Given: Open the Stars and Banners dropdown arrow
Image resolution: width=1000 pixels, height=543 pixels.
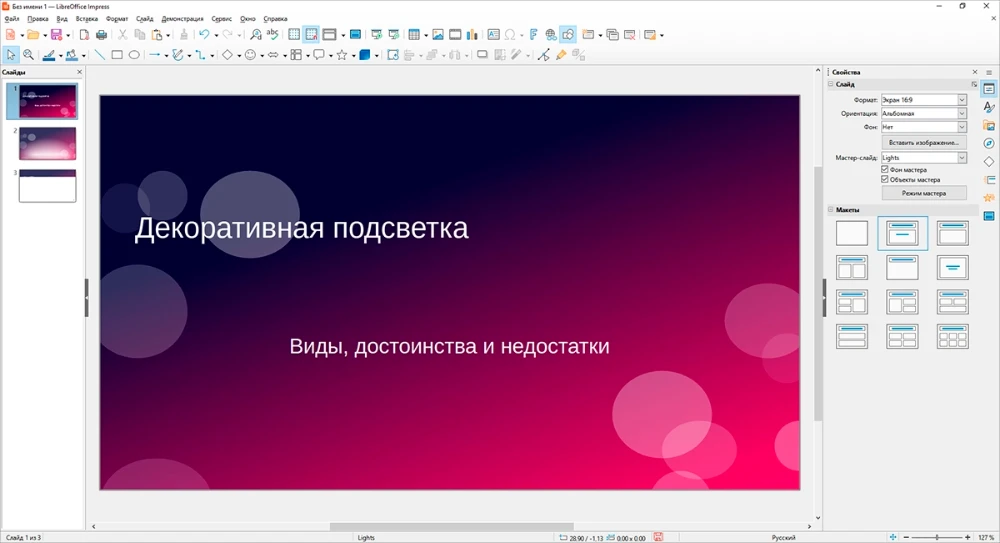Looking at the screenshot, I should (353, 56).
